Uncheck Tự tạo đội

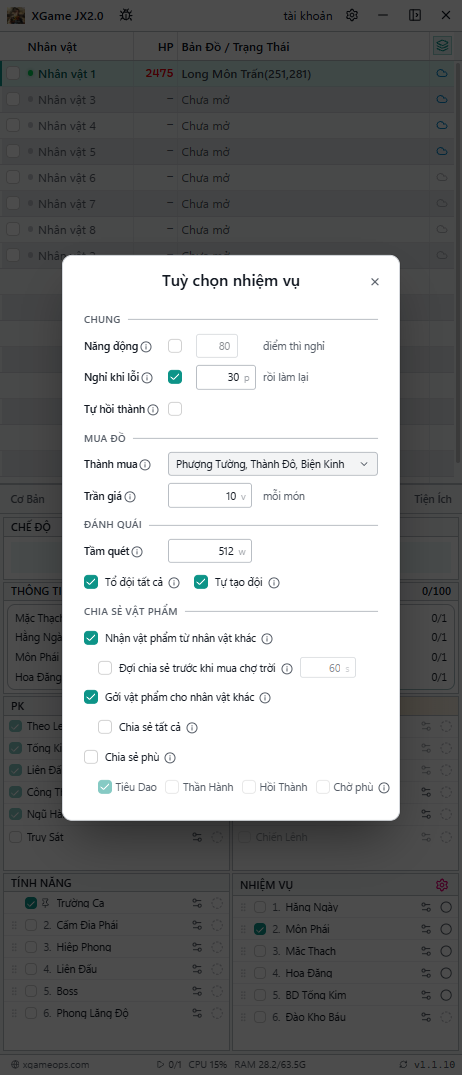point(201,582)
